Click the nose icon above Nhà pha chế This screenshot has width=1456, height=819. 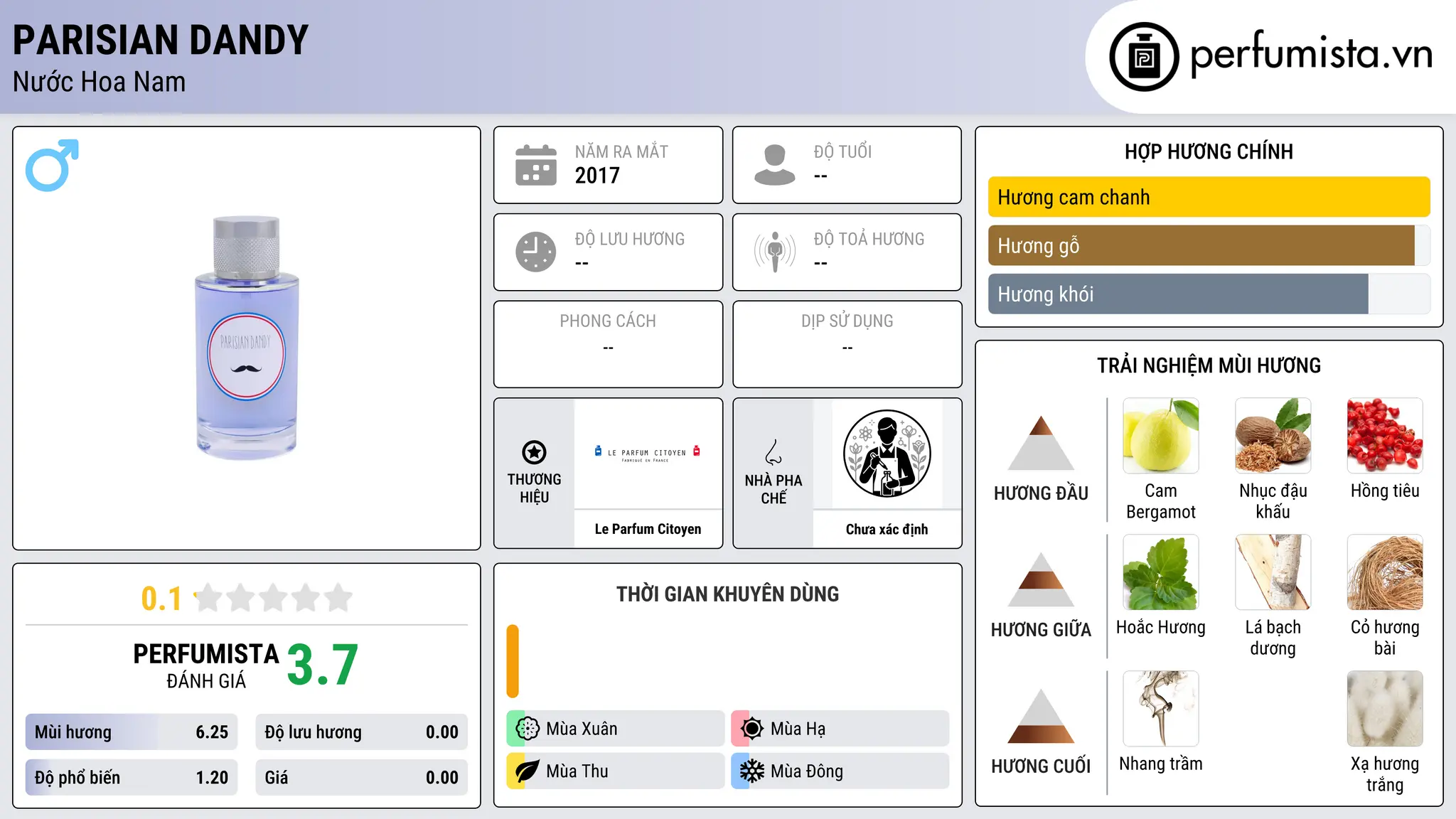point(773,452)
